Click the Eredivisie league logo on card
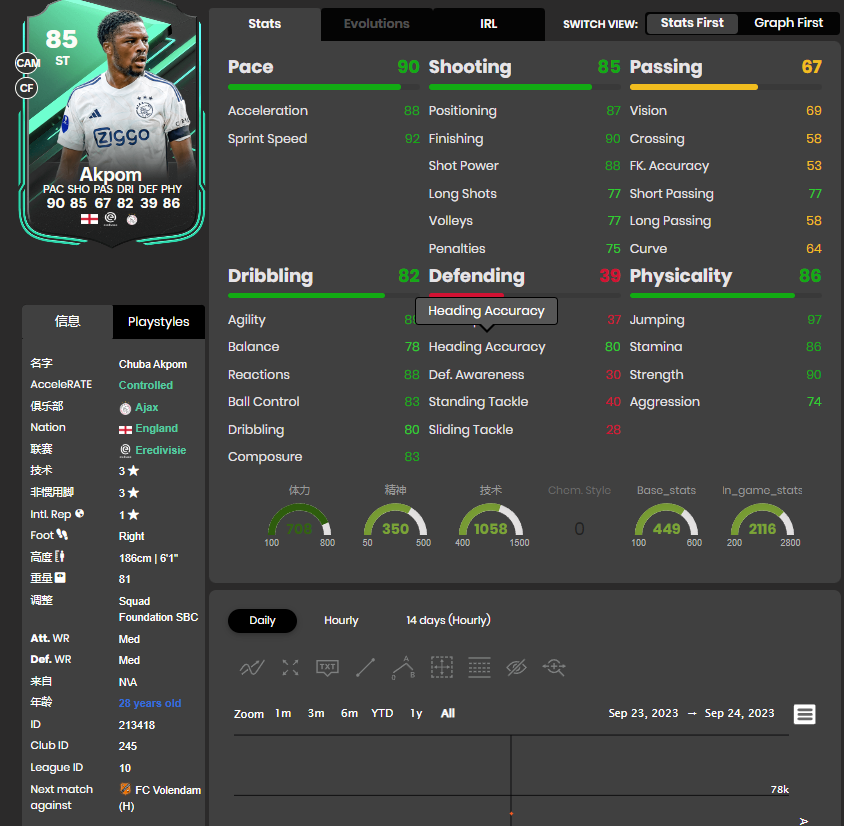The width and height of the screenshot is (844, 826). [110, 219]
